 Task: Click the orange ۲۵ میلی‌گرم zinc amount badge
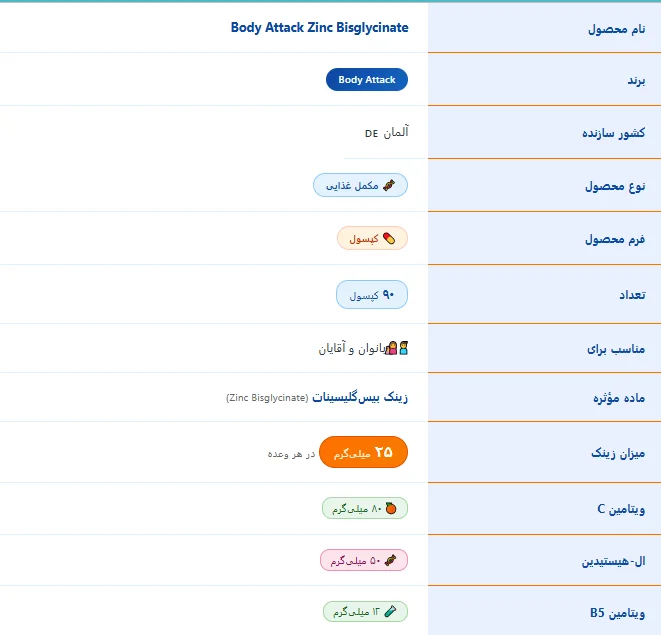(x=363, y=452)
